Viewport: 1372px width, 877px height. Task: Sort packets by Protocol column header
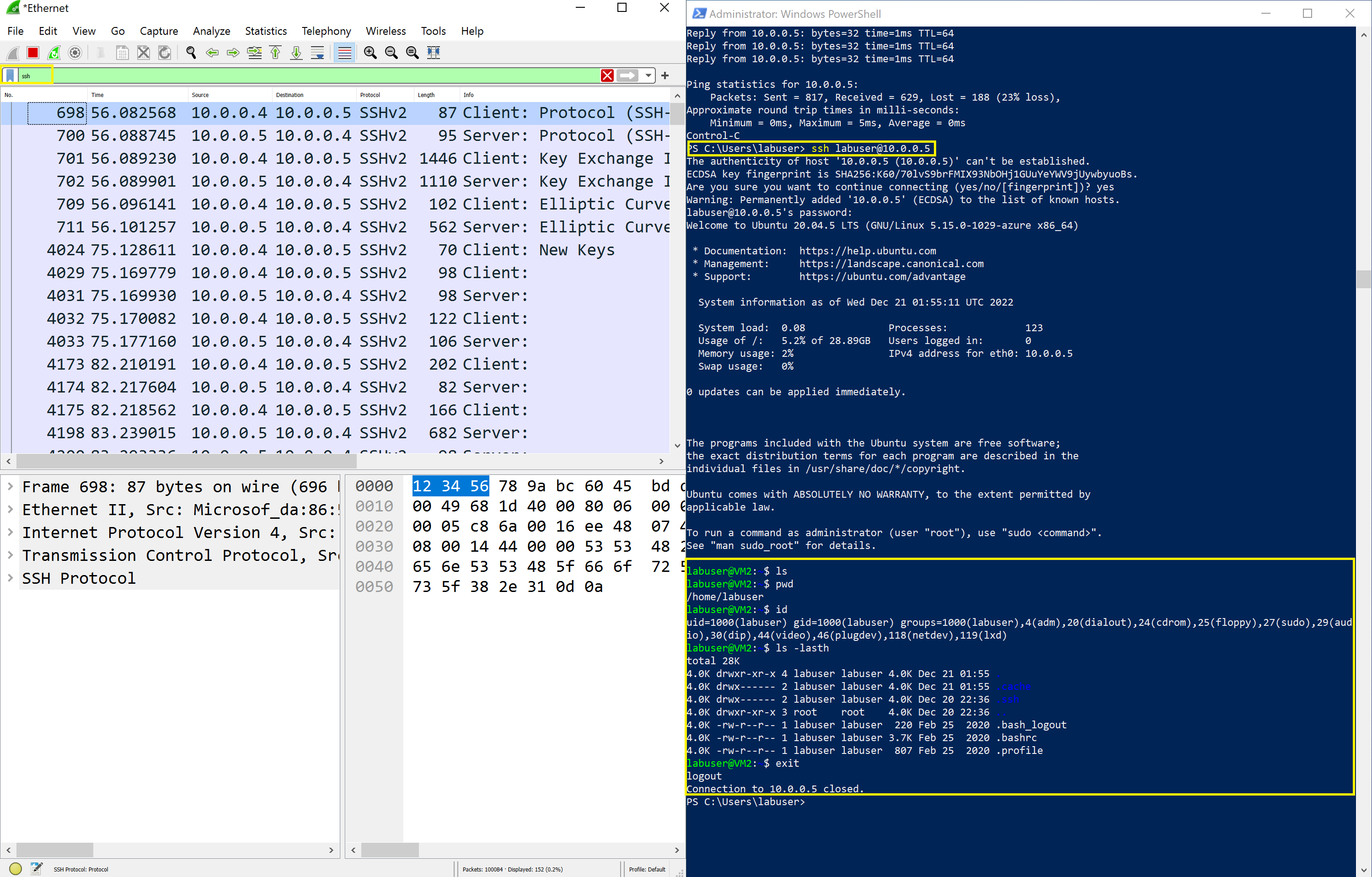pyautogui.click(x=385, y=95)
